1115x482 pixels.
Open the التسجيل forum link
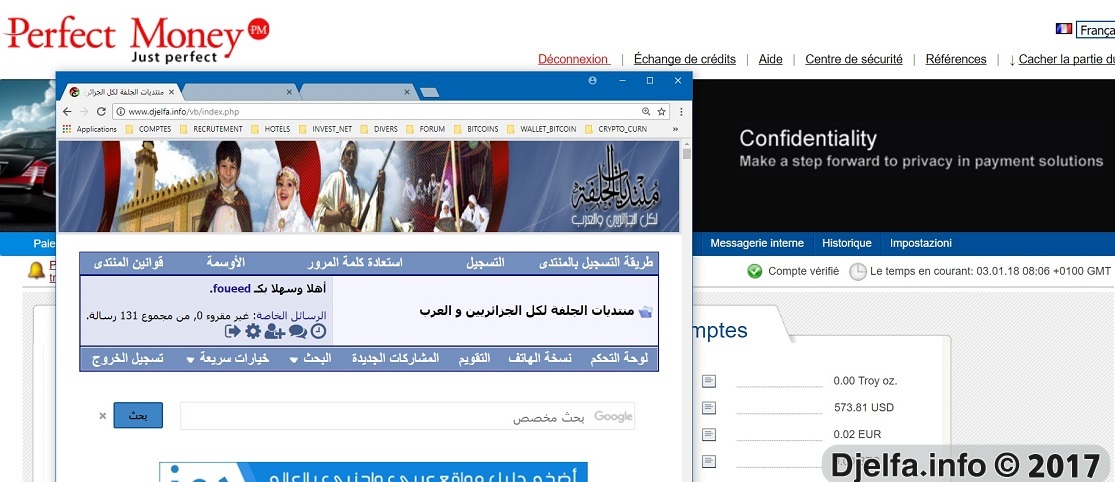(485, 262)
